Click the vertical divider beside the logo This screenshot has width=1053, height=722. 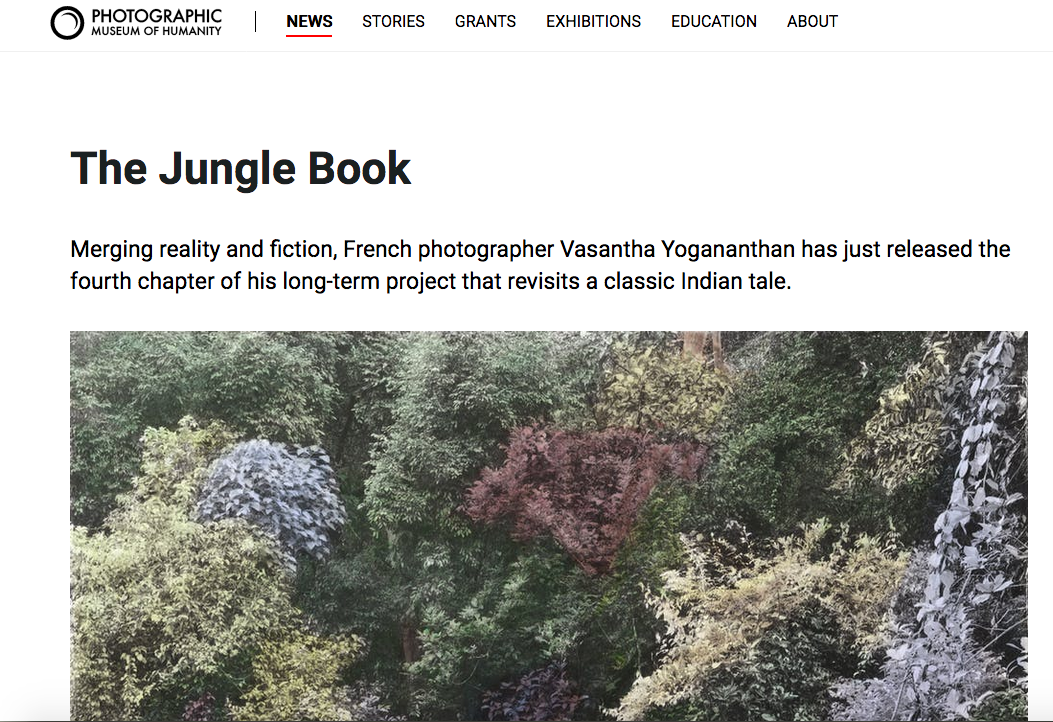pos(255,21)
